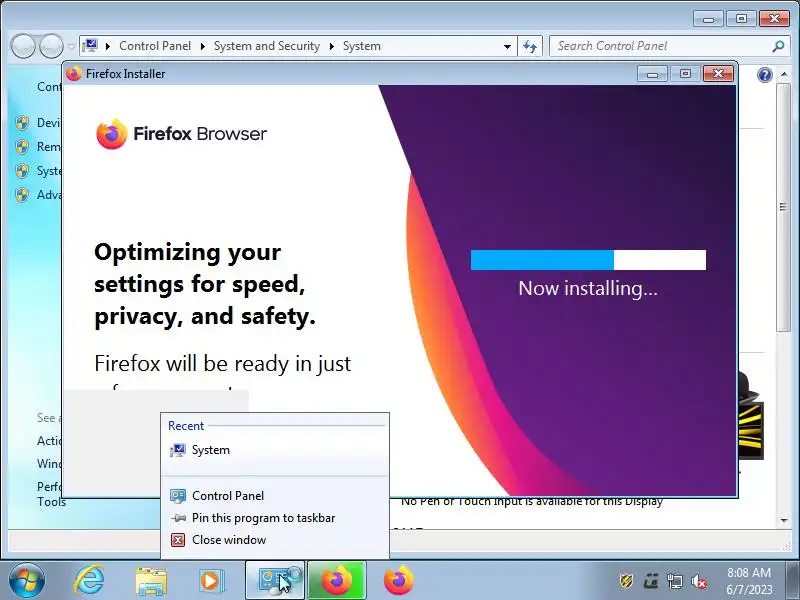Choose Close window in the jump list
Image resolution: width=800 pixels, height=600 pixels.
(275, 540)
